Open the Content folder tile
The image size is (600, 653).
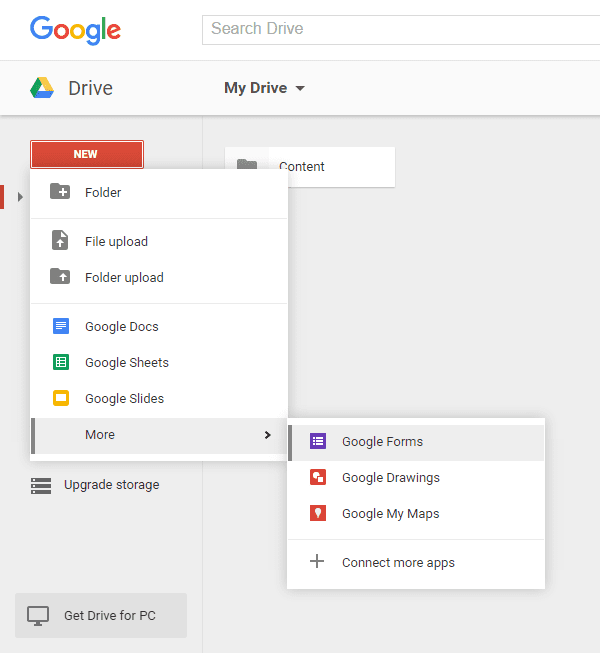tap(310, 167)
